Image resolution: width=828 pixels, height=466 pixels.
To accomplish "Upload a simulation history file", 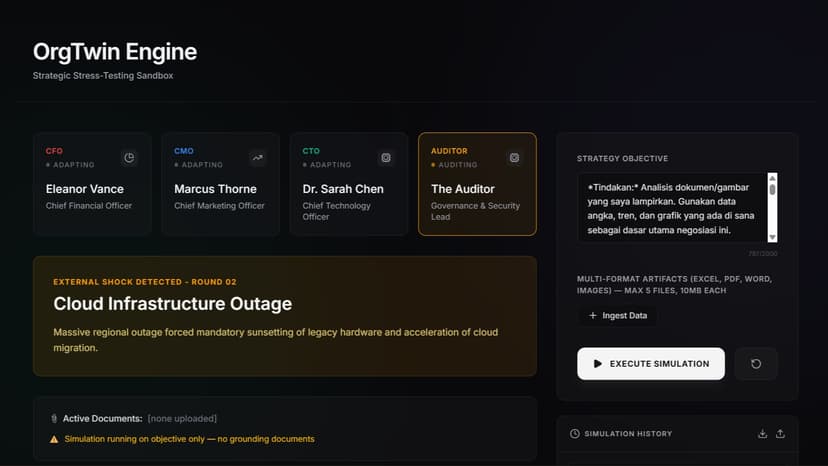I will 780,434.
